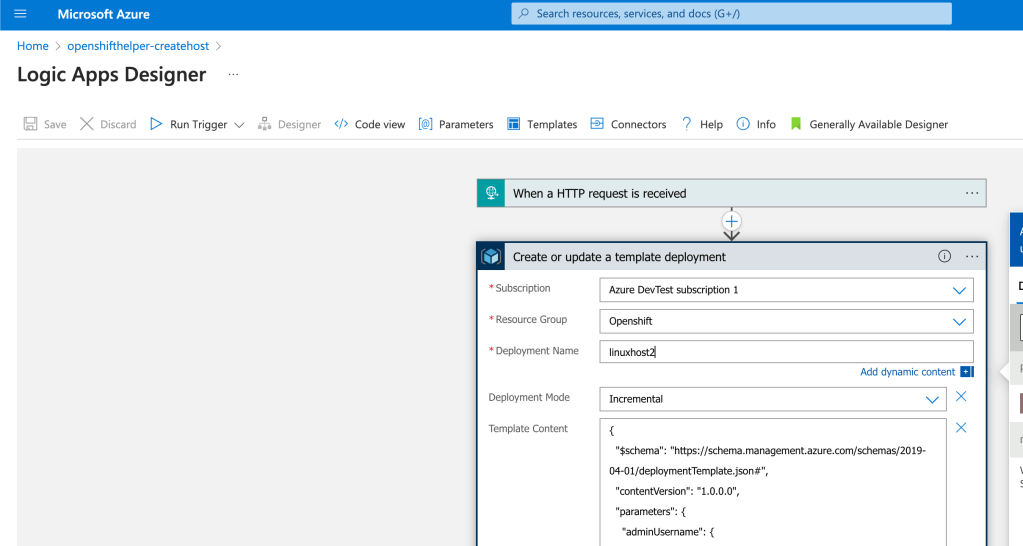Screen dimensions: 1023x546
Task: Run Trigger play button
Action: tap(156, 124)
